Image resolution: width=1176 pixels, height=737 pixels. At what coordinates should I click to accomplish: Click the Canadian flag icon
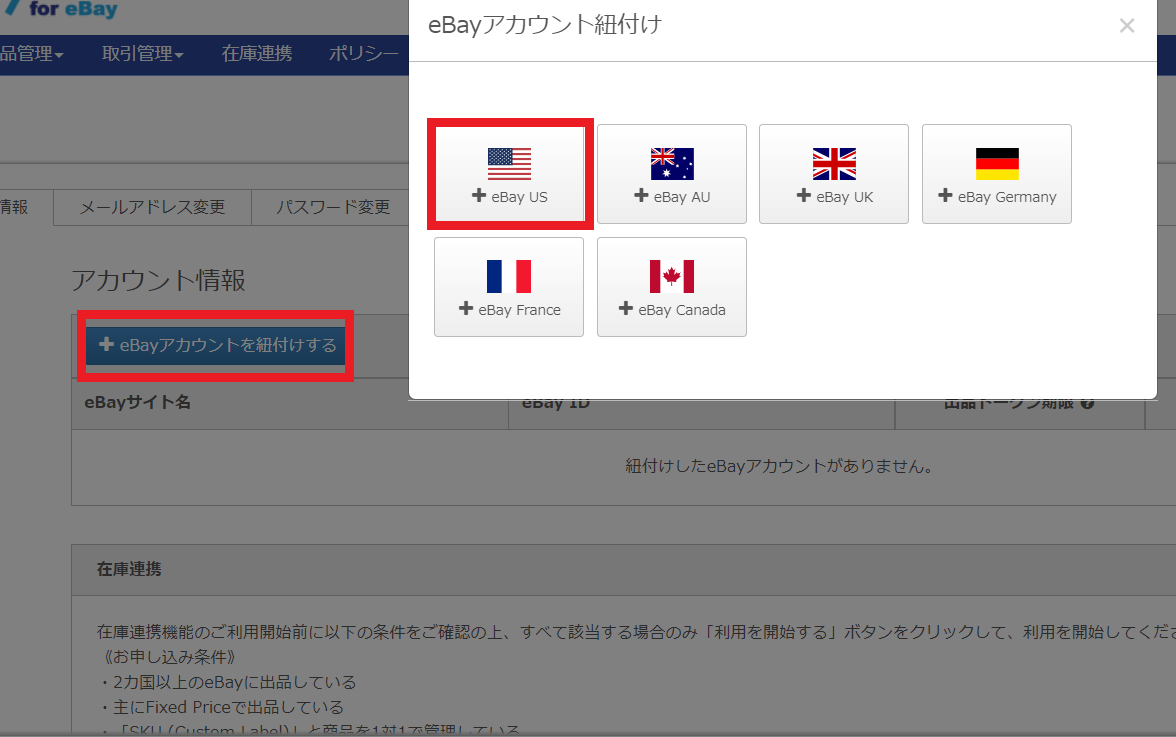click(x=672, y=277)
